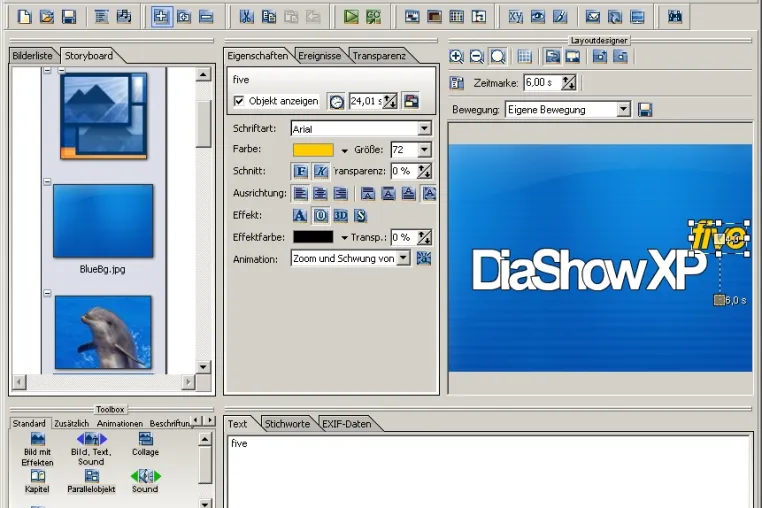Select the Kapitel object in Toolbox

37,481
